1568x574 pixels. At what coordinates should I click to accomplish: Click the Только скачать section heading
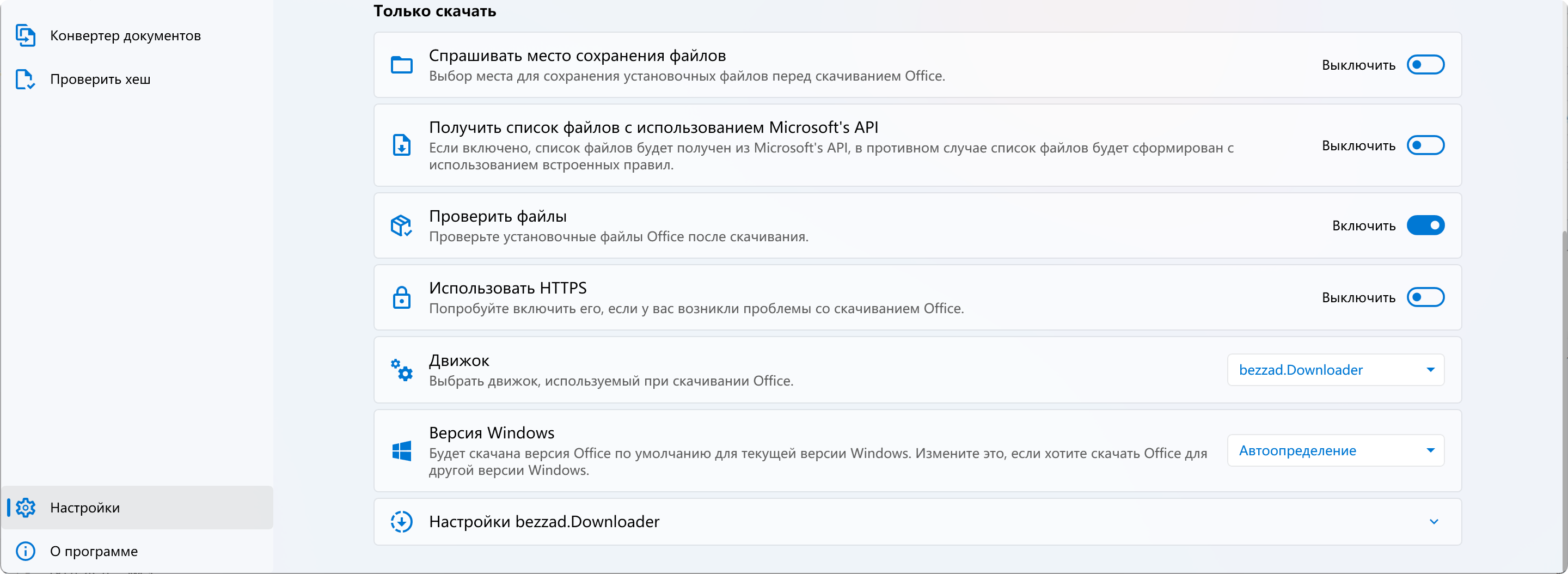435,11
